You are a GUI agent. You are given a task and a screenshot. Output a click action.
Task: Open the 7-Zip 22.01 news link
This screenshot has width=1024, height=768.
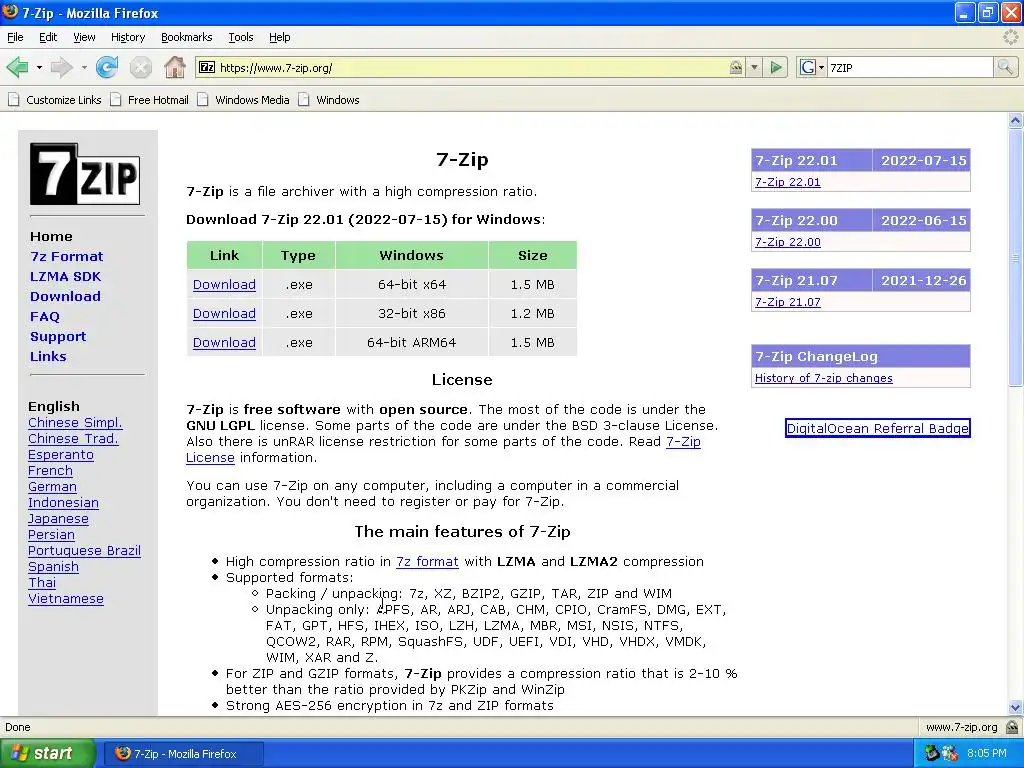point(788,182)
